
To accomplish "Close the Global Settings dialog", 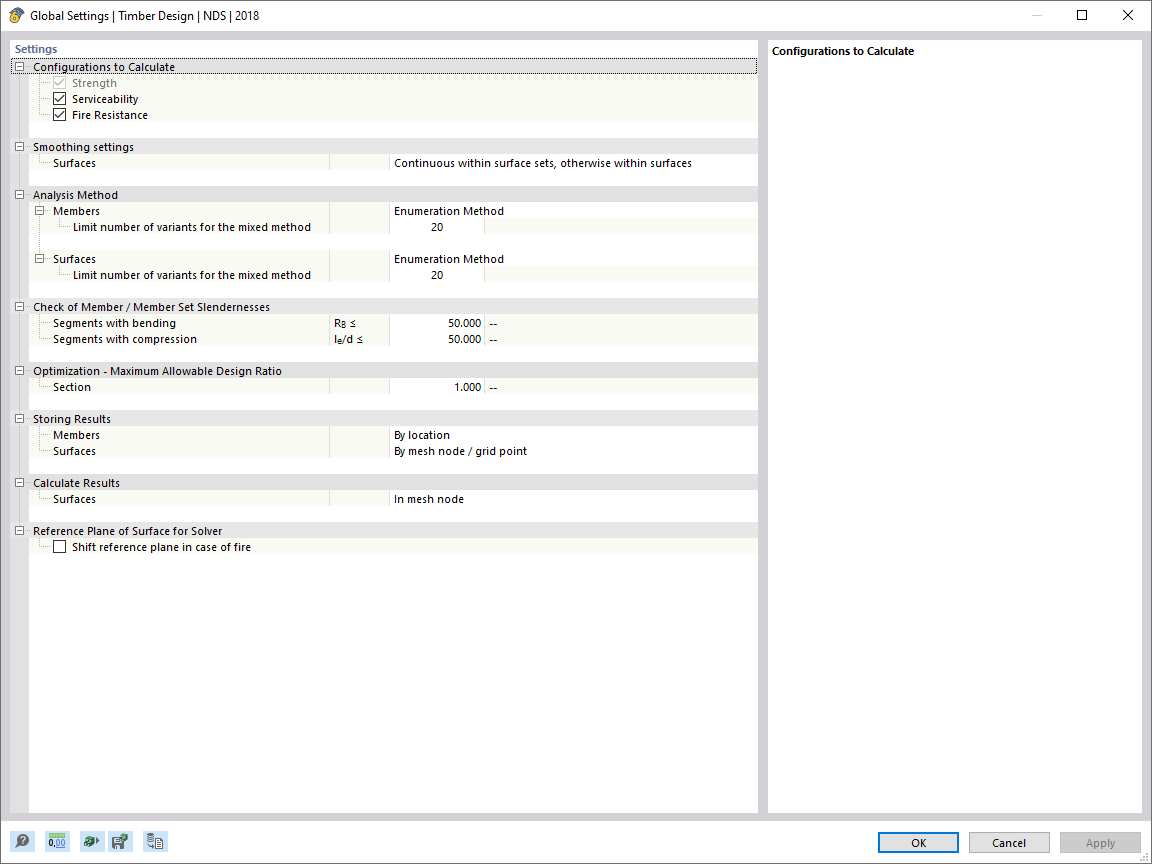I will [x=1127, y=15].
